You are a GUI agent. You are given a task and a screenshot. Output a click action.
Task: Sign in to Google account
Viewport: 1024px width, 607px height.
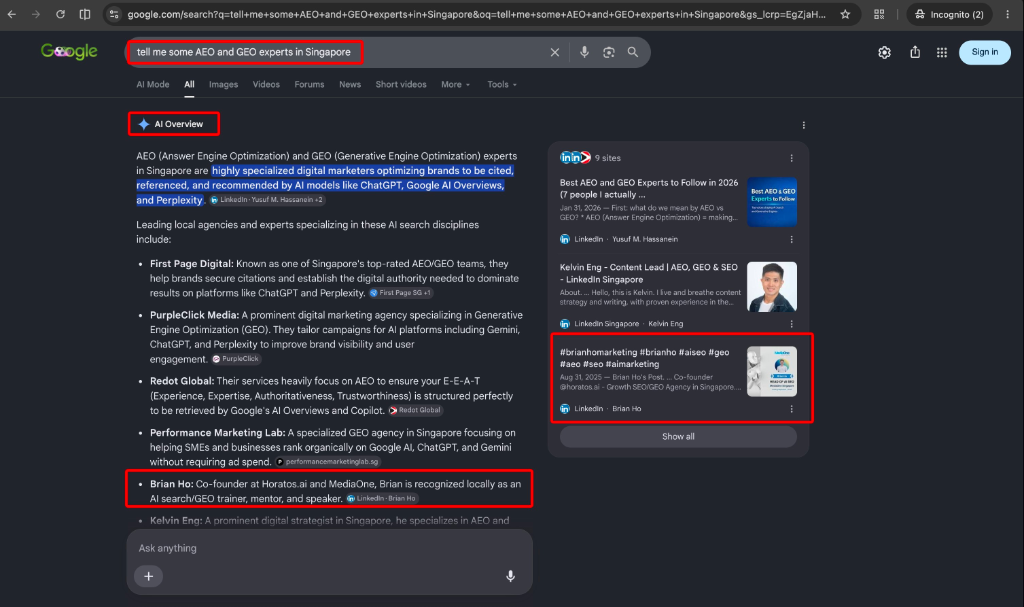984,52
